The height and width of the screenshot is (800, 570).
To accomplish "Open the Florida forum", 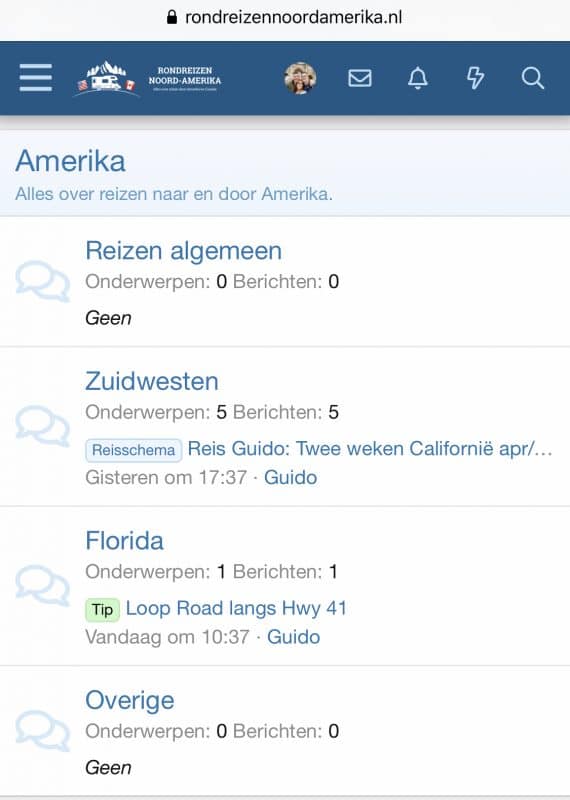I will click(124, 541).
